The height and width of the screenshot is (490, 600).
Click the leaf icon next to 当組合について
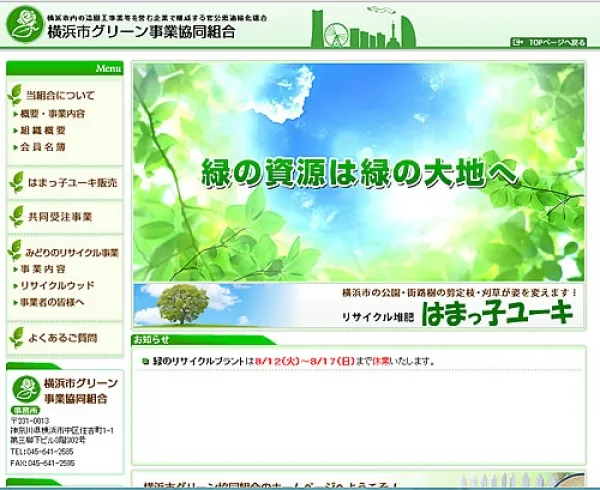click(x=15, y=95)
